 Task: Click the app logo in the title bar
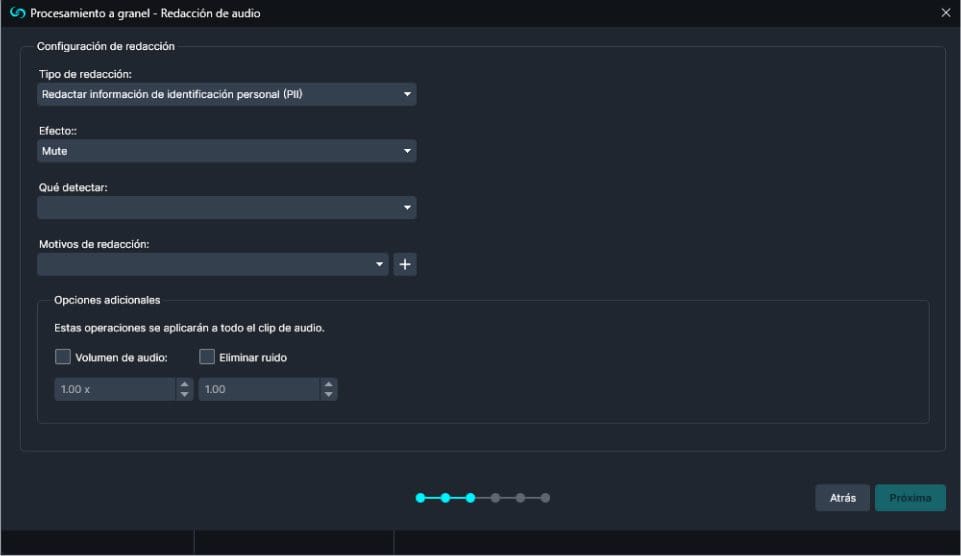point(17,13)
